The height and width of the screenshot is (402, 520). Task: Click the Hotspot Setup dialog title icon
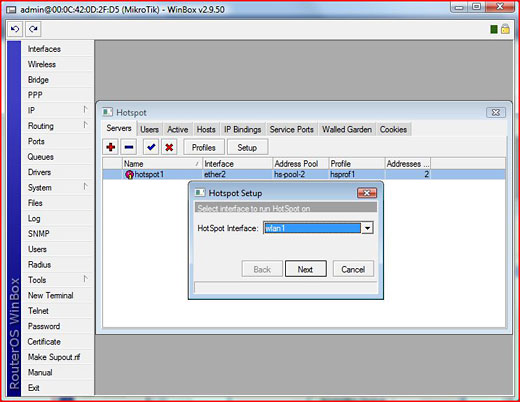tap(200, 193)
